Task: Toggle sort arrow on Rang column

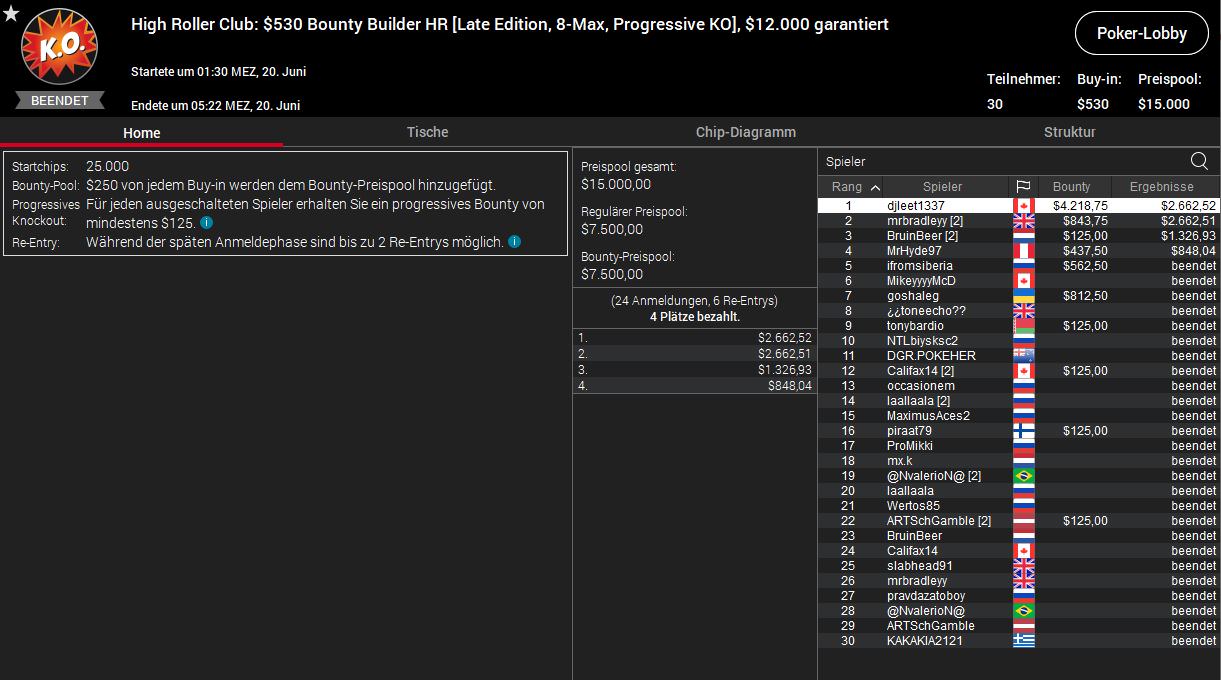Action: tap(875, 187)
